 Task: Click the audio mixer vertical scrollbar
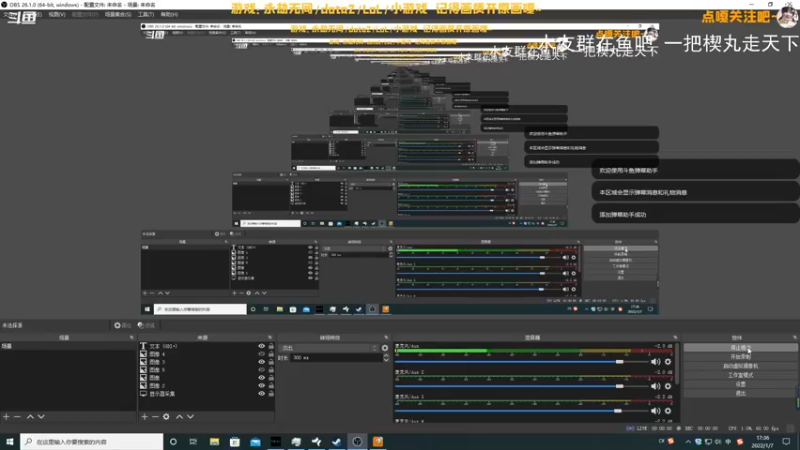tap(677, 363)
